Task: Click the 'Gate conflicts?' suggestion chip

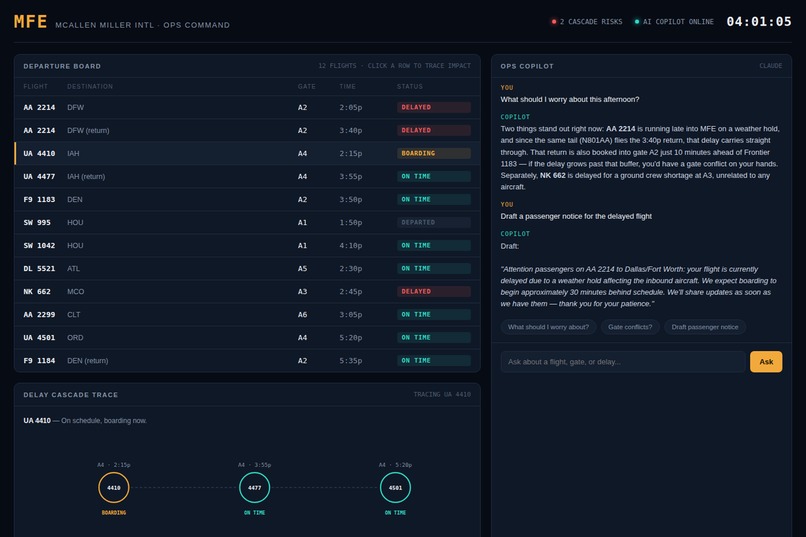Action: (630, 327)
